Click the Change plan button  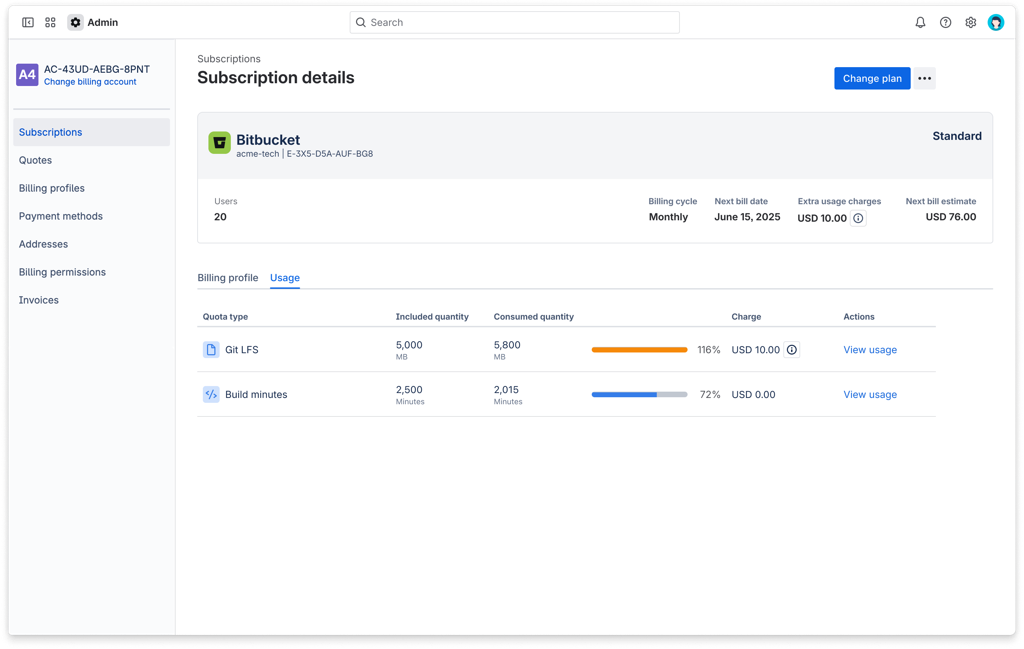(871, 78)
